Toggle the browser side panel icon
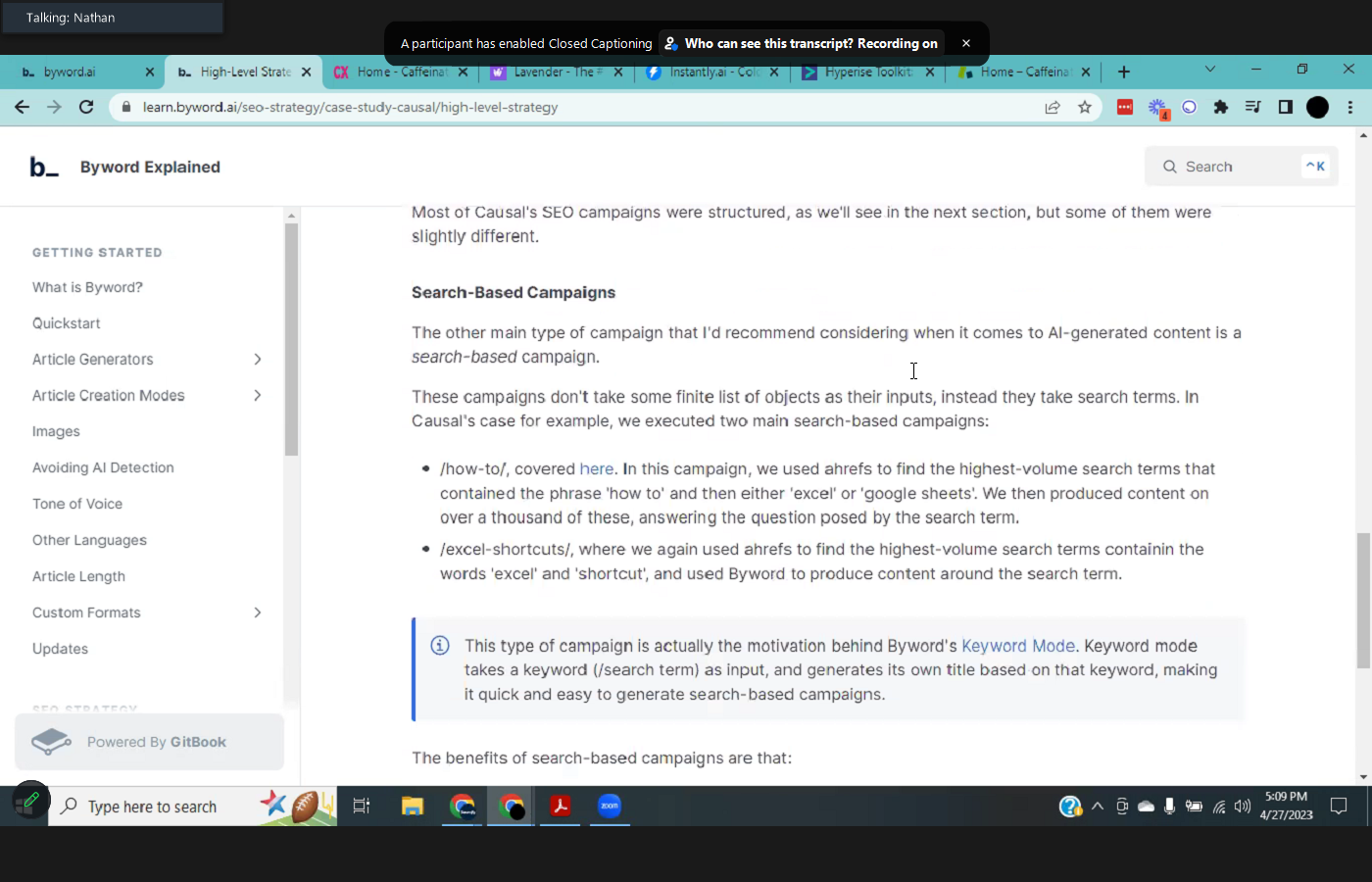The image size is (1372, 882). (x=1285, y=107)
